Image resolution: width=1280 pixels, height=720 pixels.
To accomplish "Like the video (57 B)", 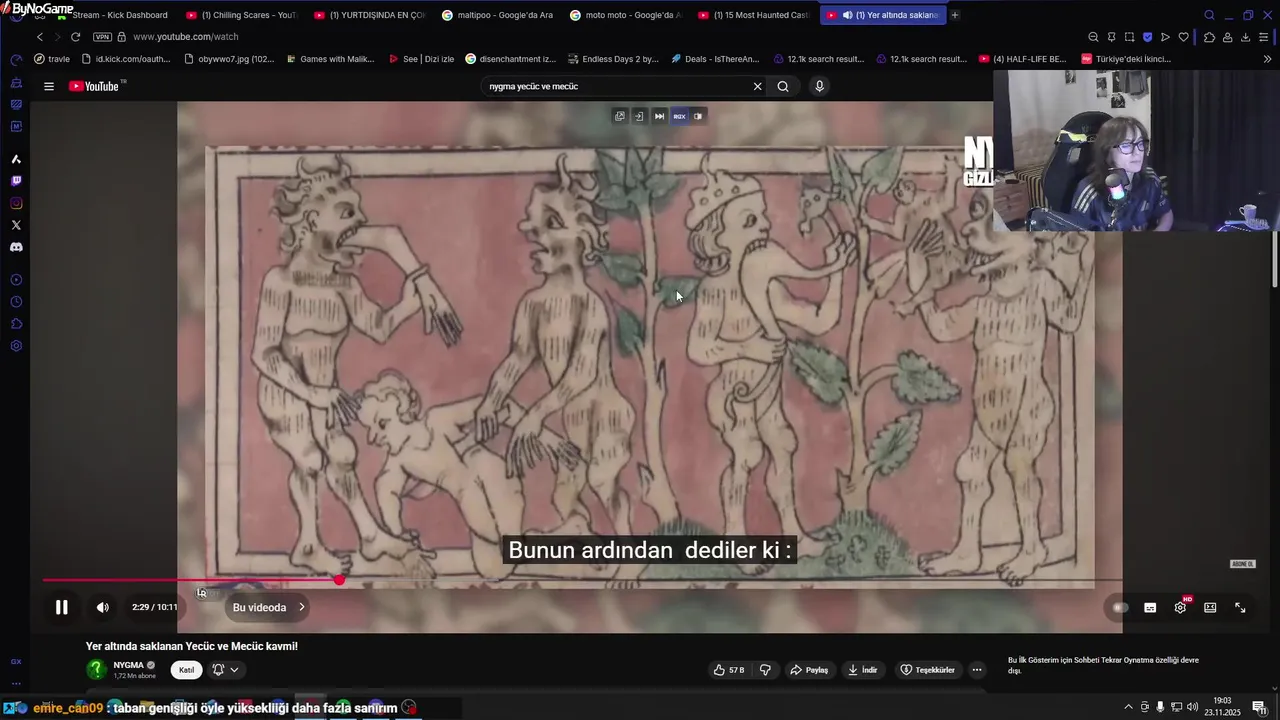I will point(729,670).
